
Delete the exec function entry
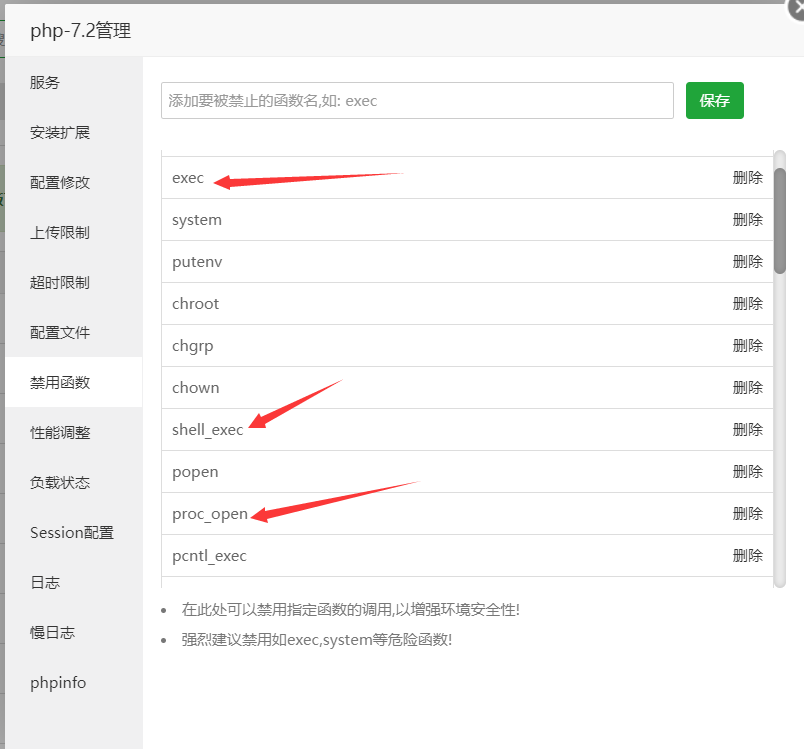(x=747, y=178)
